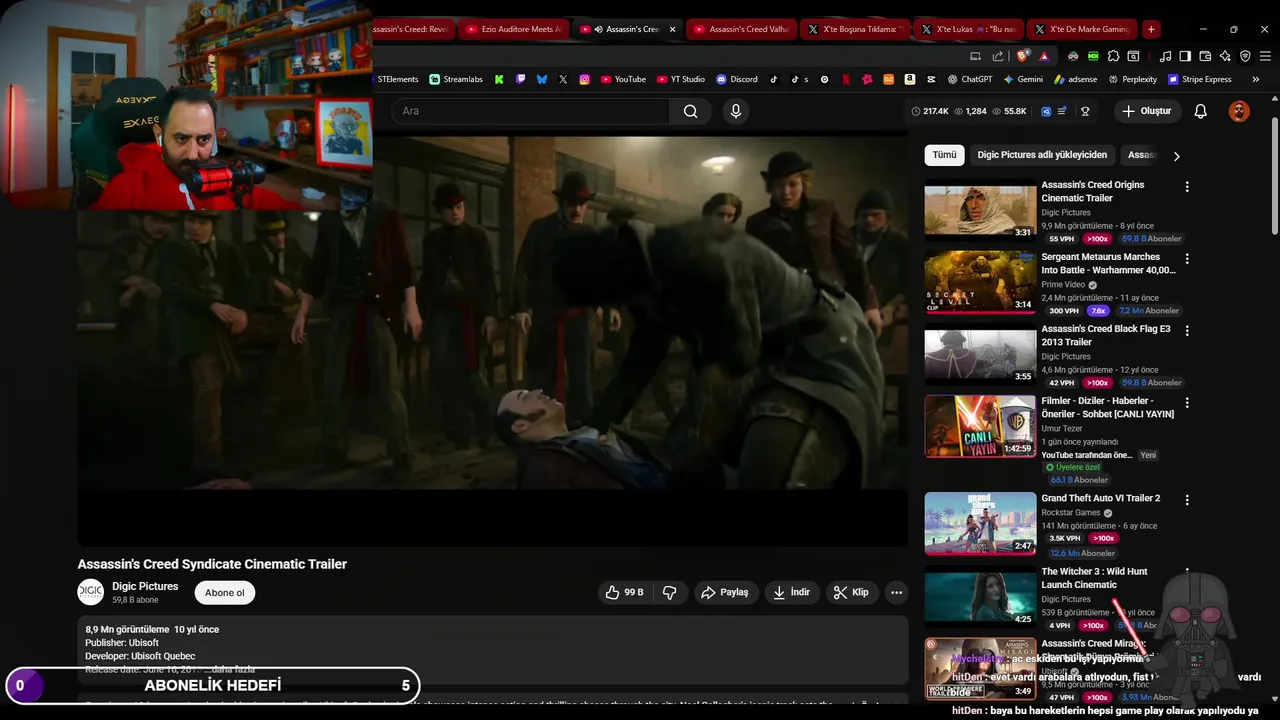
Task: Select the Tümü filter chip
Action: tap(944, 155)
